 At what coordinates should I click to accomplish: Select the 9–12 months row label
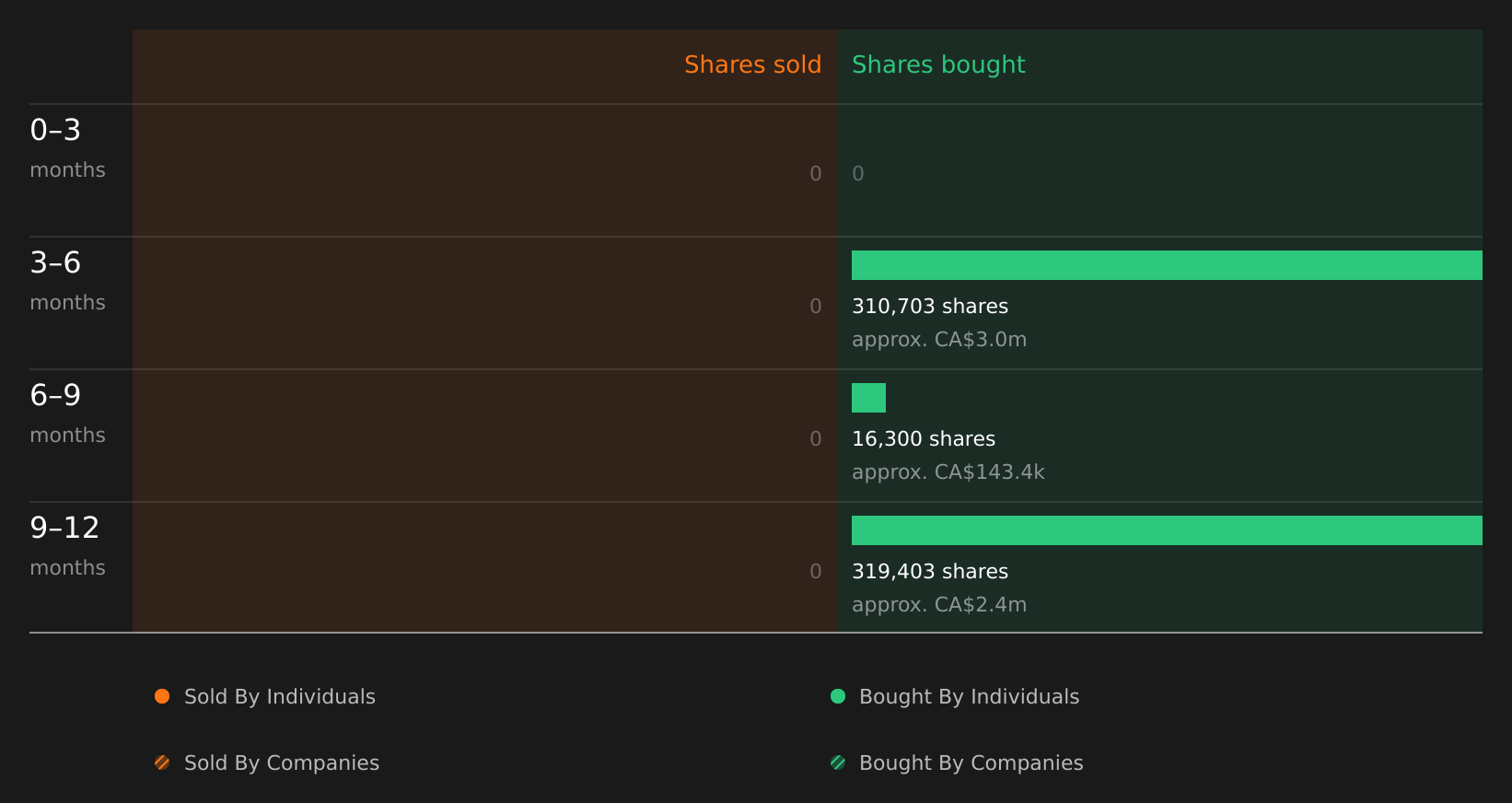pos(67,546)
